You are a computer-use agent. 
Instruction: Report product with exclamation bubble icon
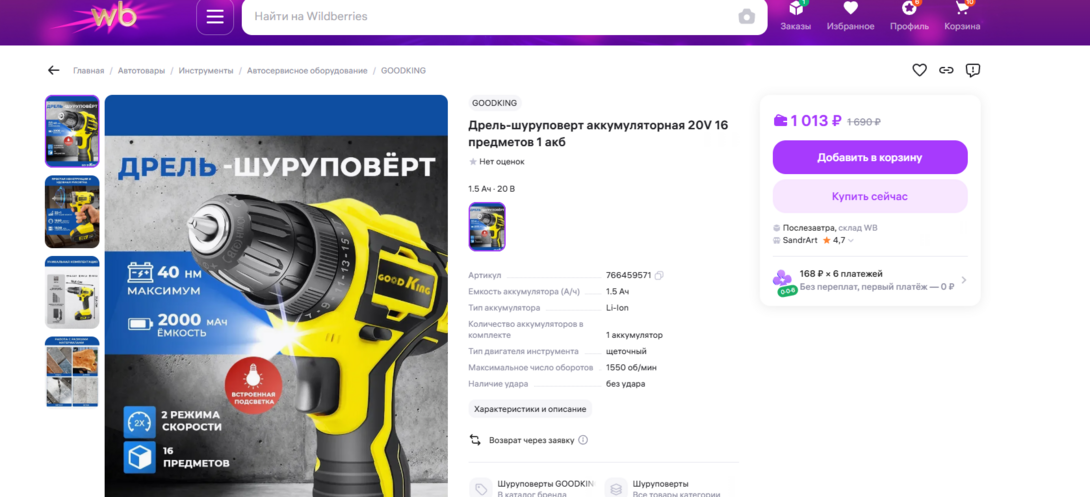click(973, 70)
